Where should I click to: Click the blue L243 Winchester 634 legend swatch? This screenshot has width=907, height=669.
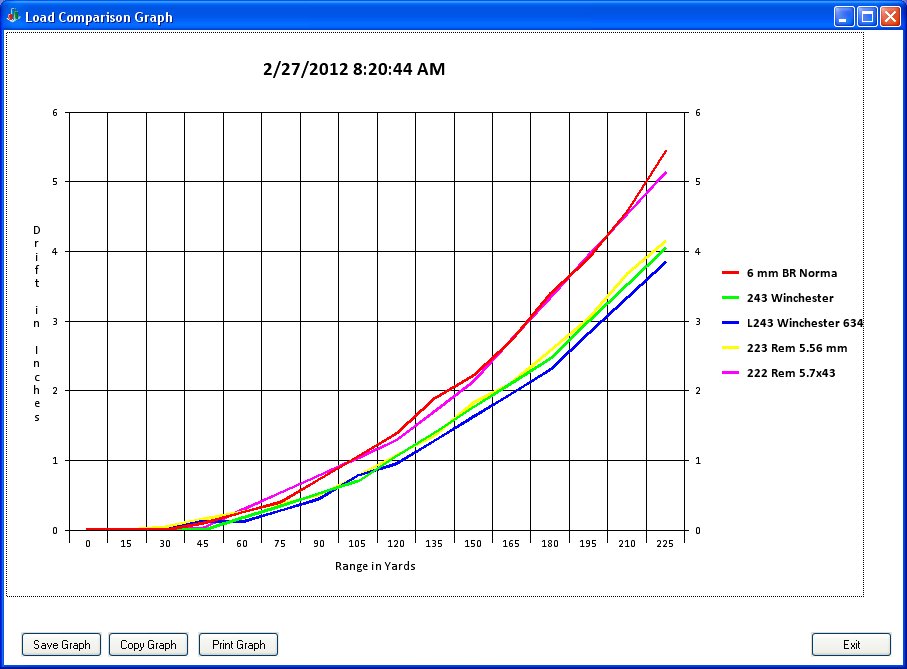[730, 323]
